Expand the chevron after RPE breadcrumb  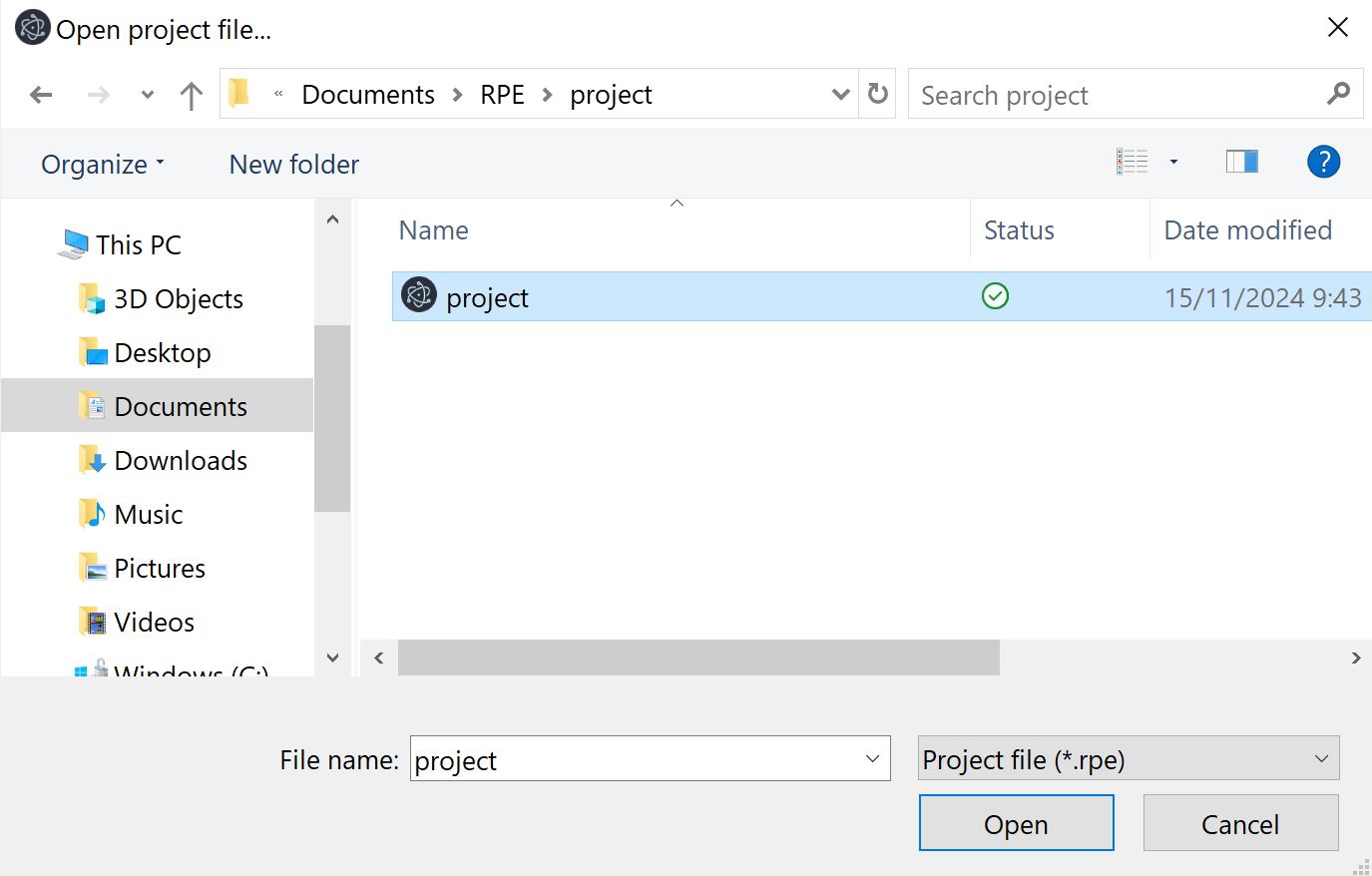547,95
